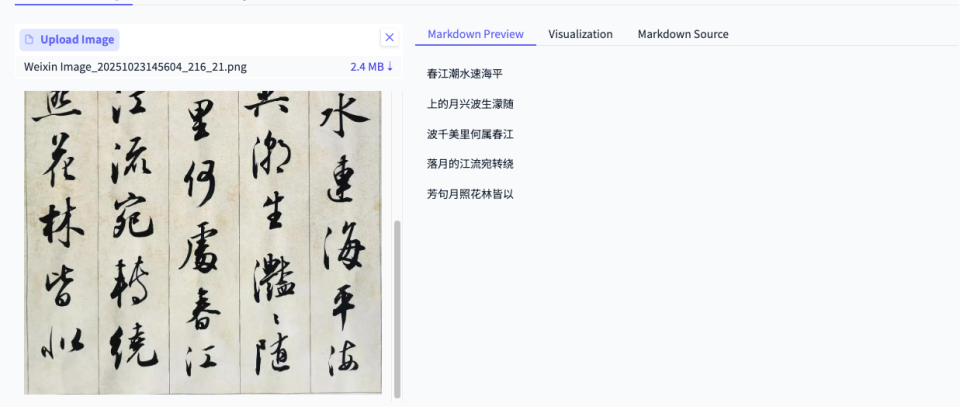Viewport: 960px width, 407px height.
Task: Remove the uploaded image with the X button
Action: coord(389,38)
